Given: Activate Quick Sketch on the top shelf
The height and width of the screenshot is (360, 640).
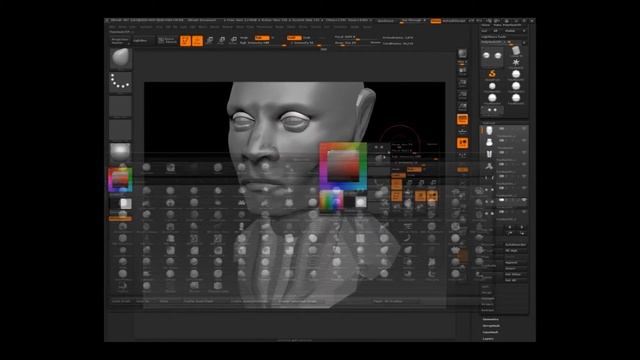Looking at the screenshot, I should tap(167, 41).
